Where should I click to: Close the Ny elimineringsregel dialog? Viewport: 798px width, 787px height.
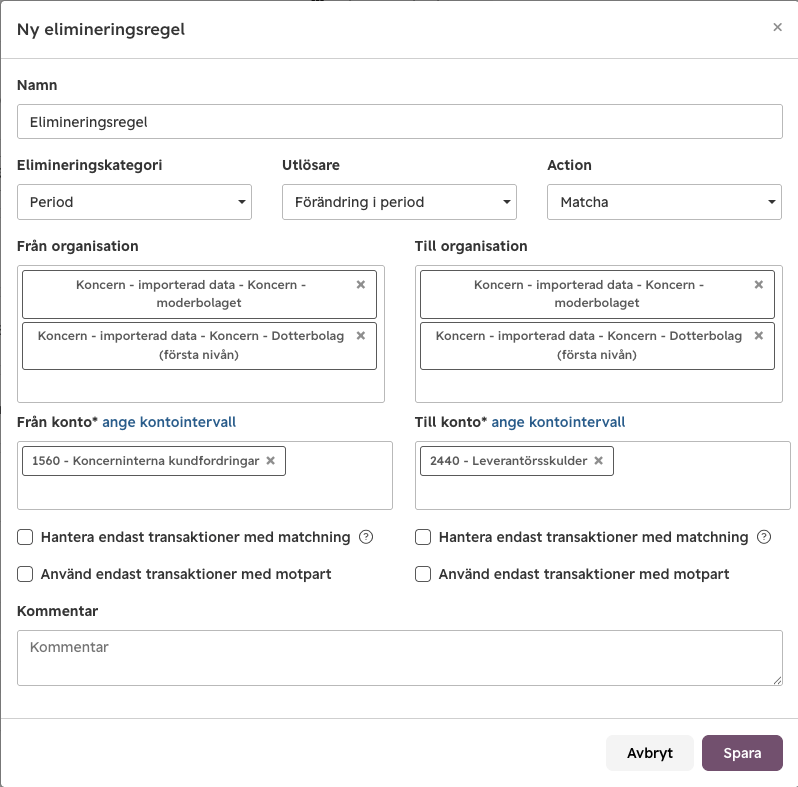coord(777,27)
